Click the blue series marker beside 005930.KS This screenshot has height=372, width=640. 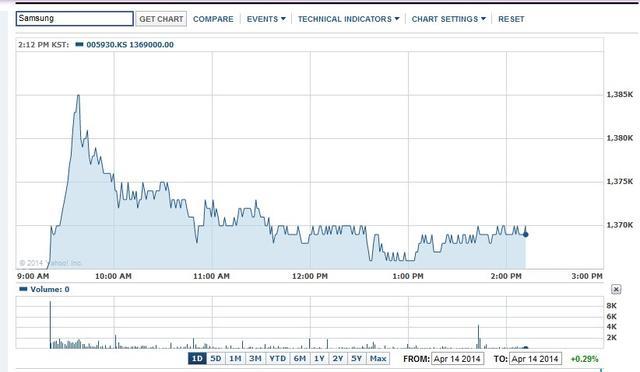[80, 44]
